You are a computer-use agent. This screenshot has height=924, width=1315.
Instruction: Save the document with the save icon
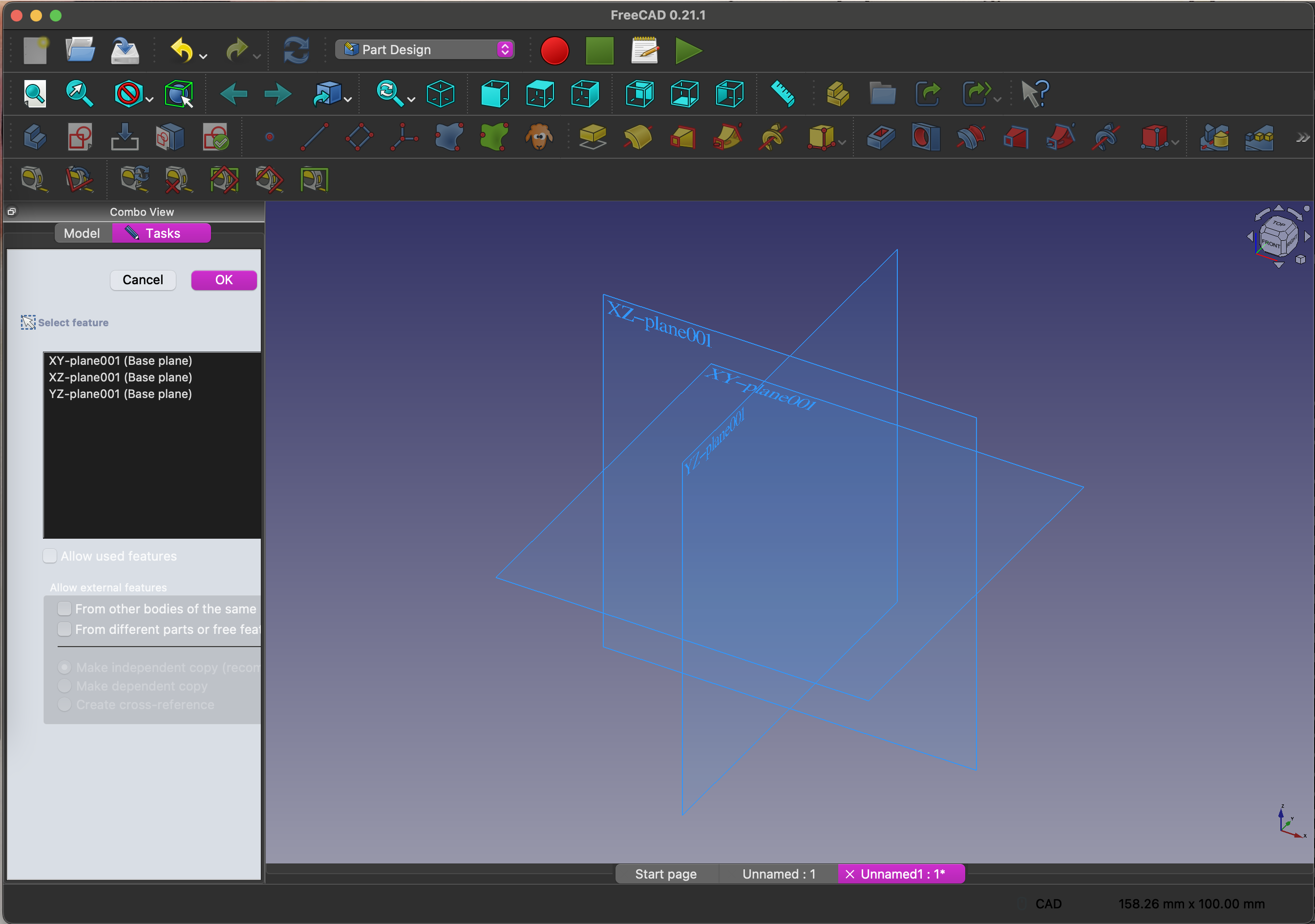point(125,50)
